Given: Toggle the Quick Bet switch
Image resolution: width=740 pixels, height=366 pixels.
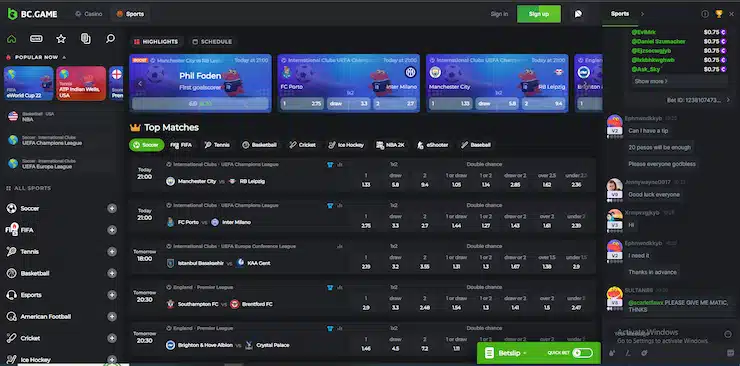Looking at the screenshot, I should coord(582,353).
